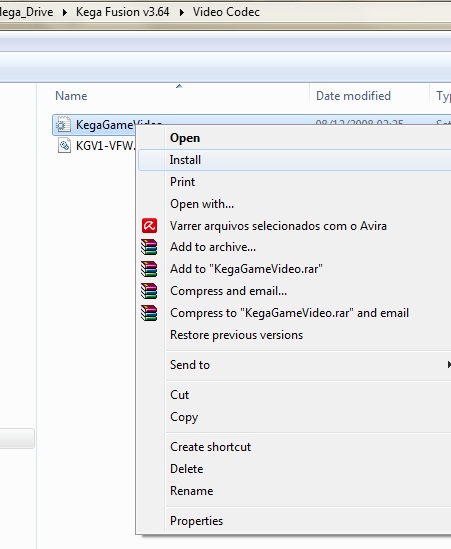Click WinRAR icon beside Compress to rar and email
Image resolution: width=451 pixels, height=549 pixels.
click(x=149, y=313)
